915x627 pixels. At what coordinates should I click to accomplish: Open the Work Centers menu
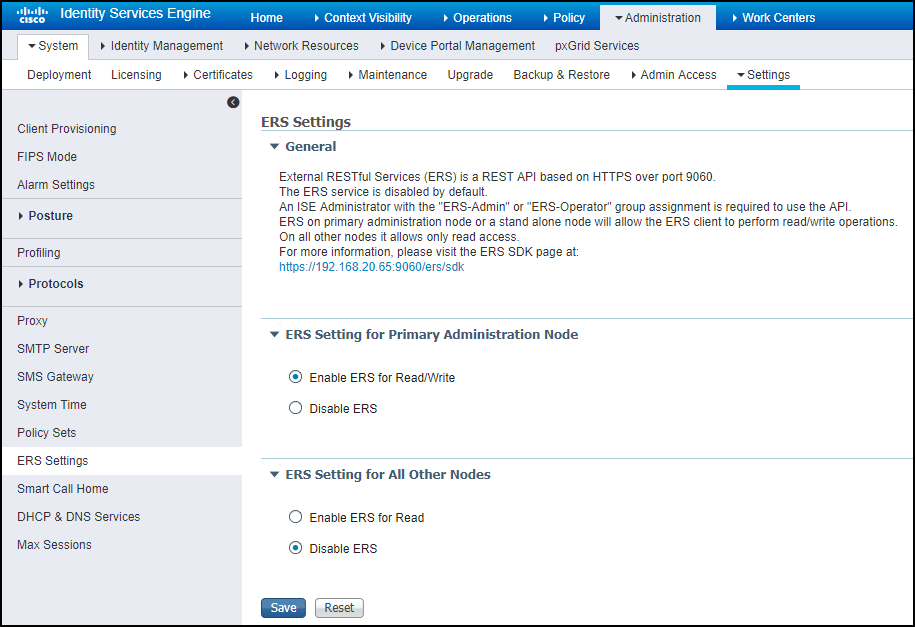point(774,18)
